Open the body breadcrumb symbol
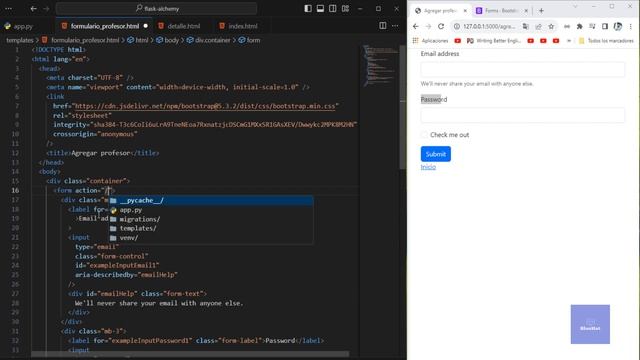 (168, 40)
